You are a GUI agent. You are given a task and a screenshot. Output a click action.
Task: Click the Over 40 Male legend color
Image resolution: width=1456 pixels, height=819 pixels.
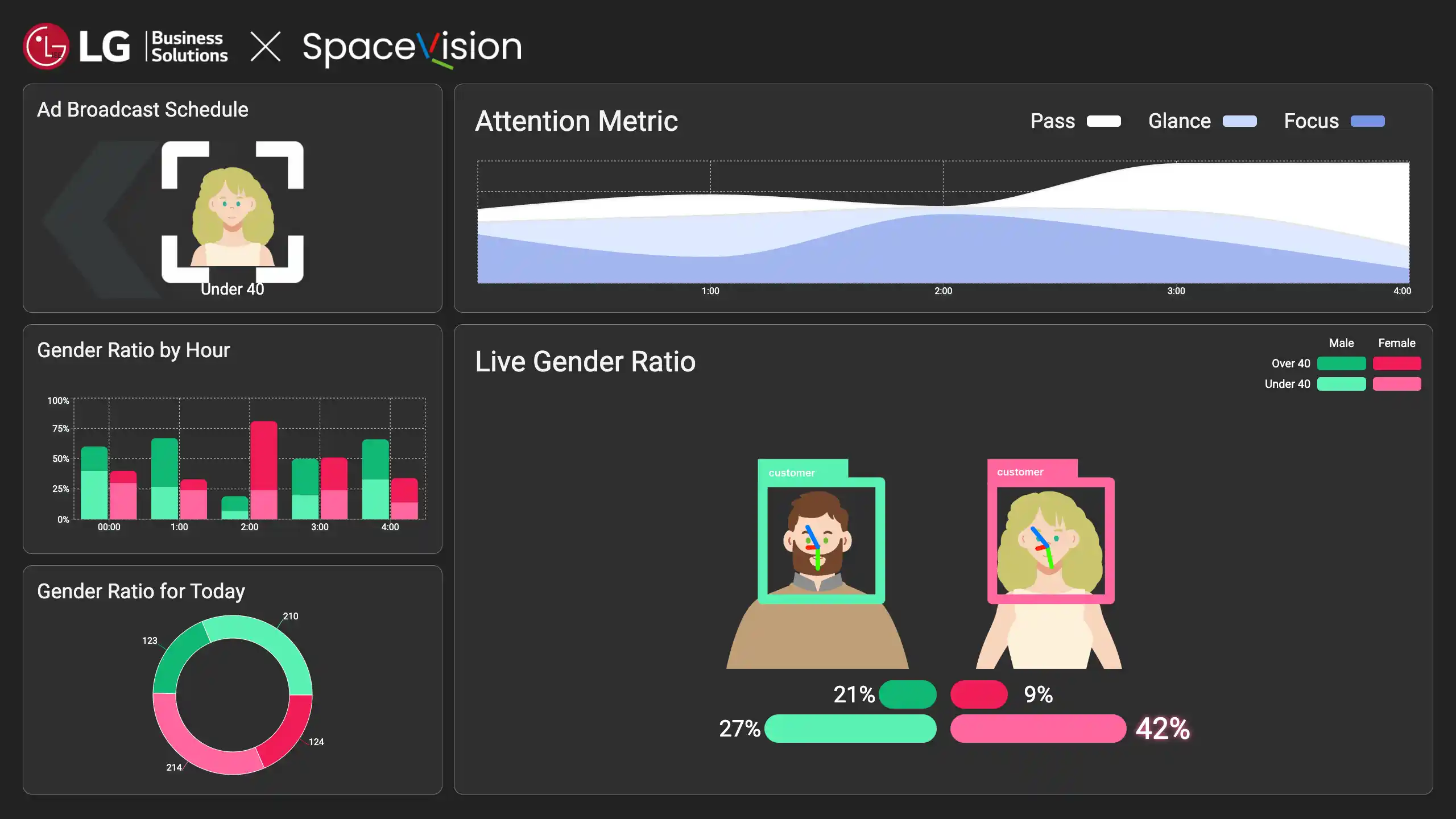1341,363
